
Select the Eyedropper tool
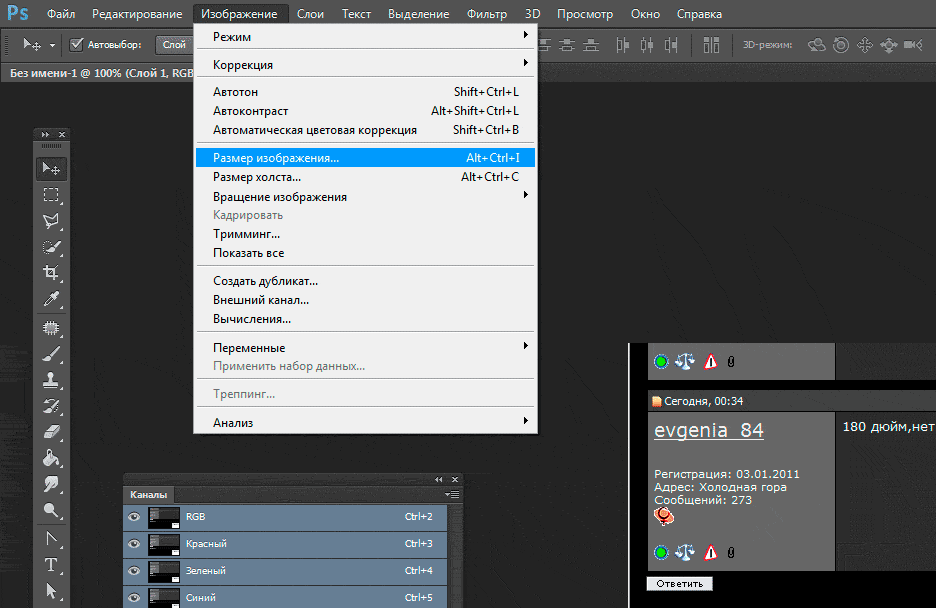tap(51, 299)
